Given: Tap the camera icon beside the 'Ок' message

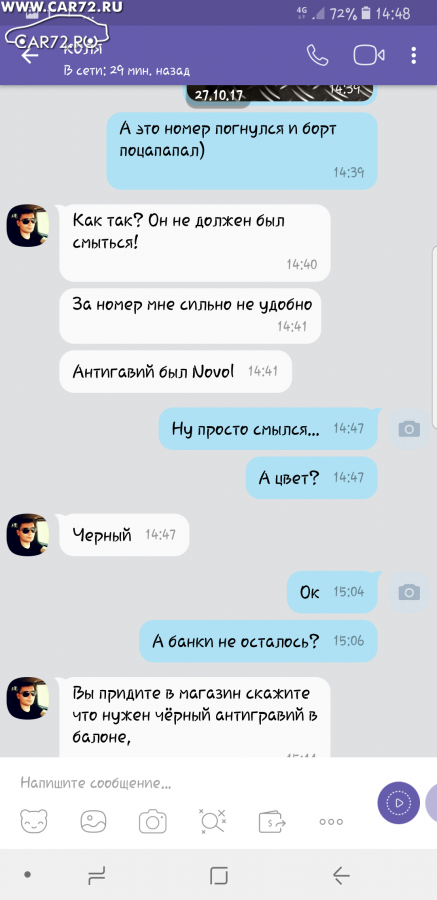Looking at the screenshot, I should pyautogui.click(x=409, y=592).
